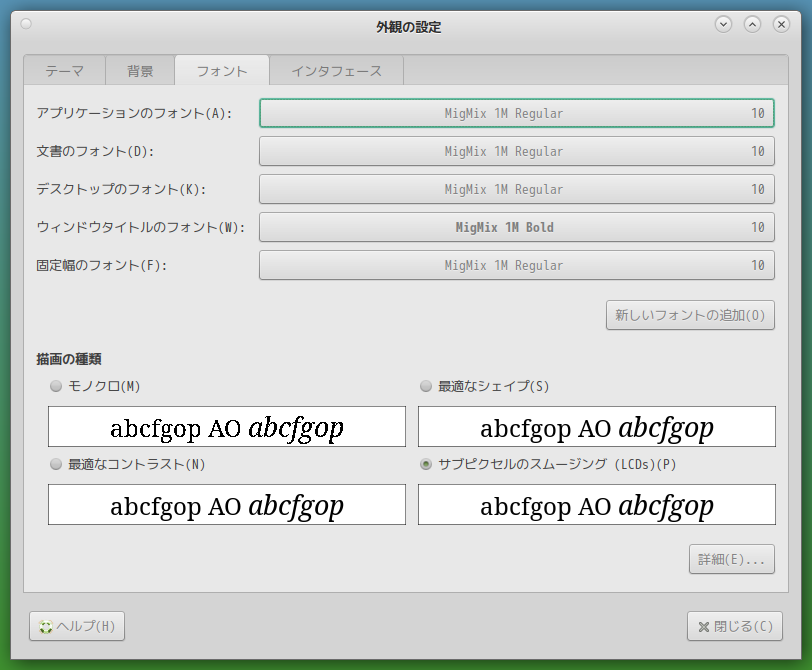Select the フォント tab
Image resolution: width=812 pixels, height=670 pixels.
(222, 70)
